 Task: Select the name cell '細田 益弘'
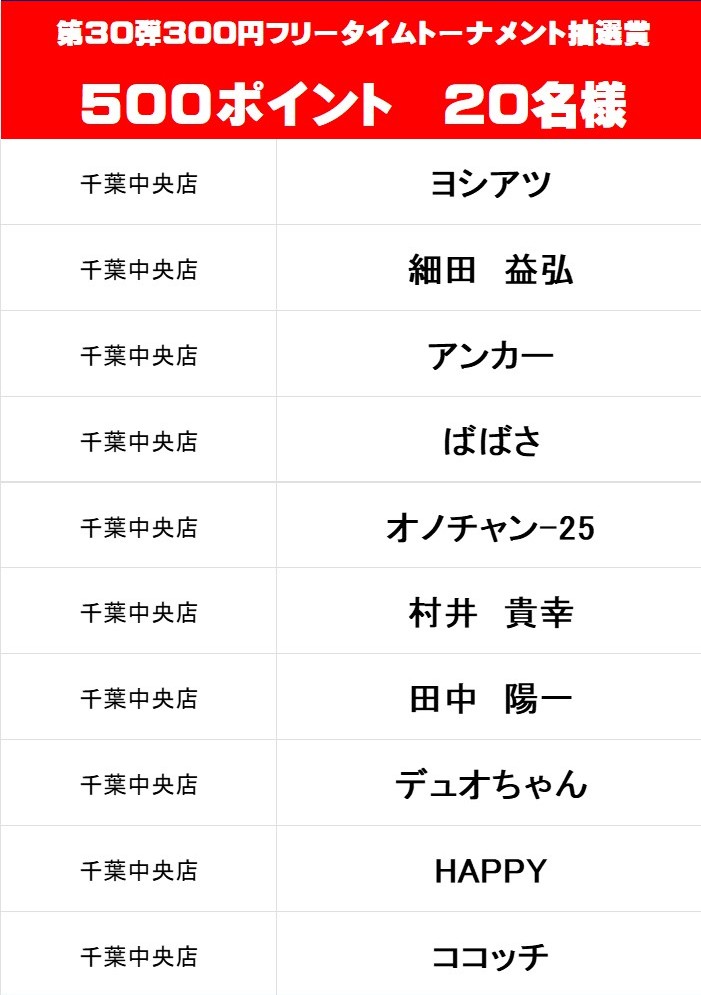490,270
